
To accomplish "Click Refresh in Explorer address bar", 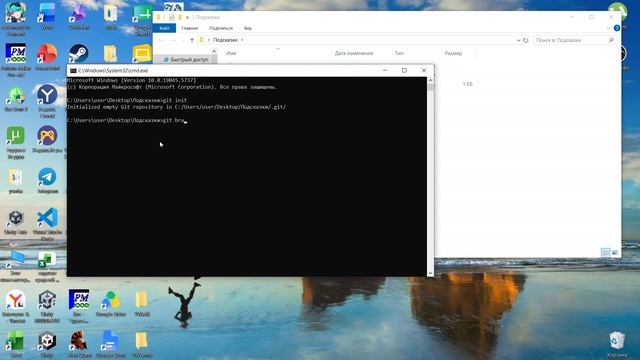I will (x=526, y=40).
